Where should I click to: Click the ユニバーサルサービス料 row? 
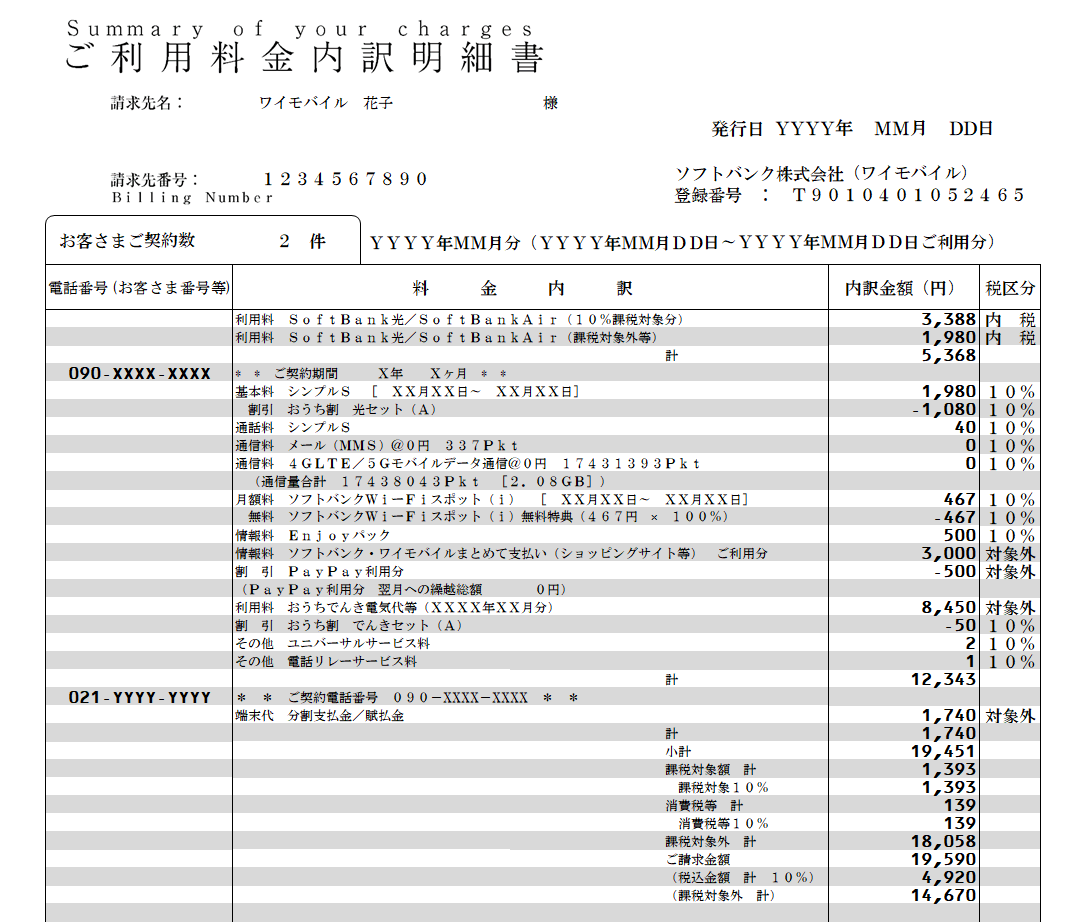[333, 643]
